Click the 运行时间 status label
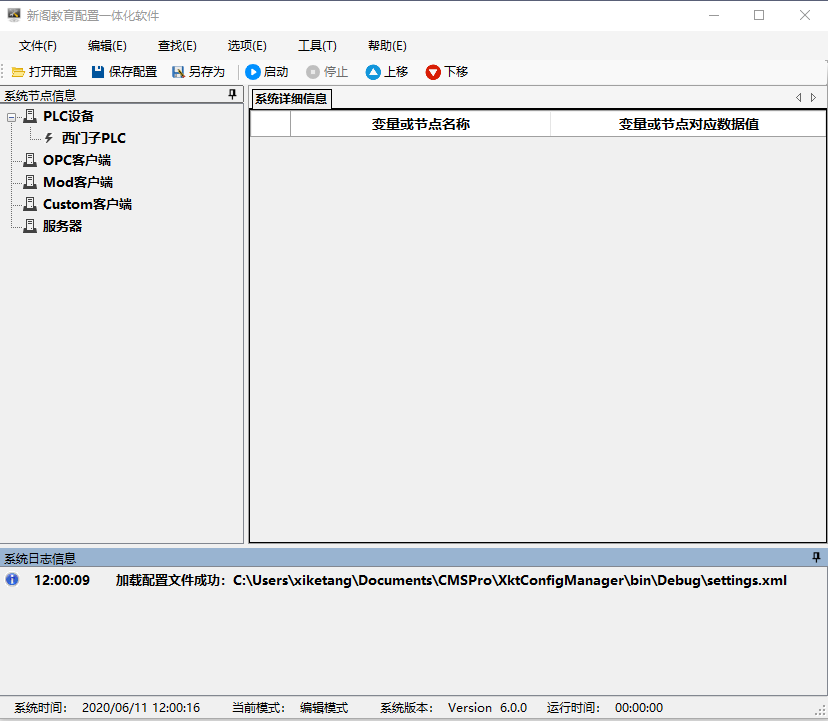Screen dimensions: 828x721 (573, 708)
